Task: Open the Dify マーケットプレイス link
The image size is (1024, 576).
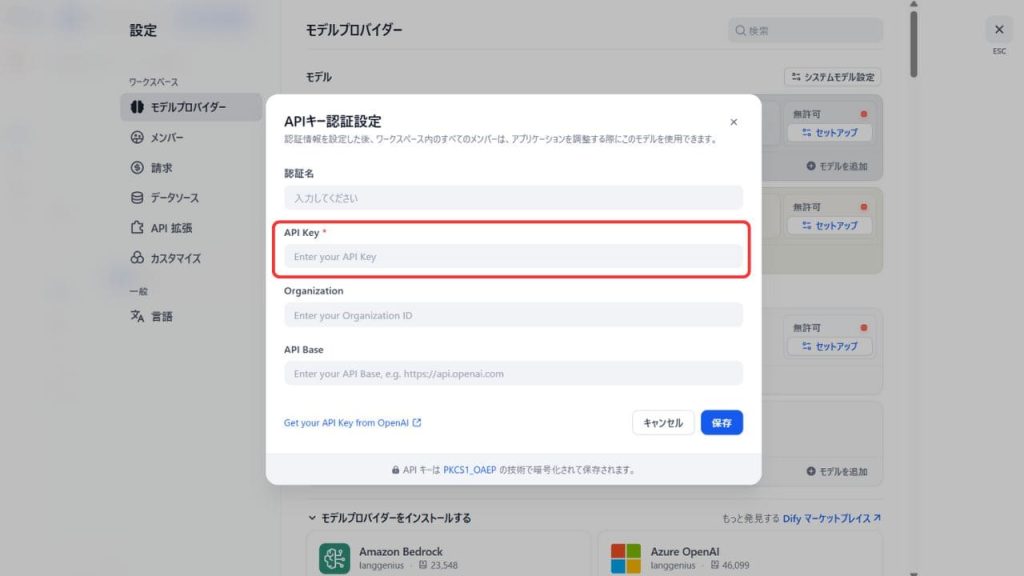Action: [832, 519]
